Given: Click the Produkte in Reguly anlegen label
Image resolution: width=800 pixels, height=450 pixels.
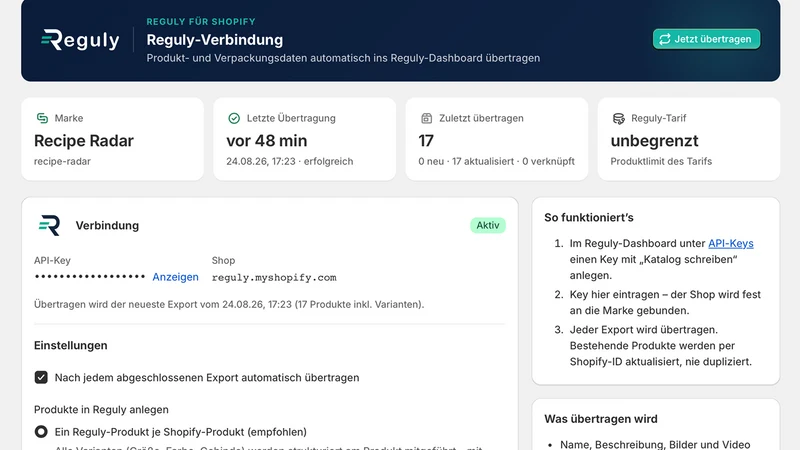Looking at the screenshot, I should click(101, 409).
